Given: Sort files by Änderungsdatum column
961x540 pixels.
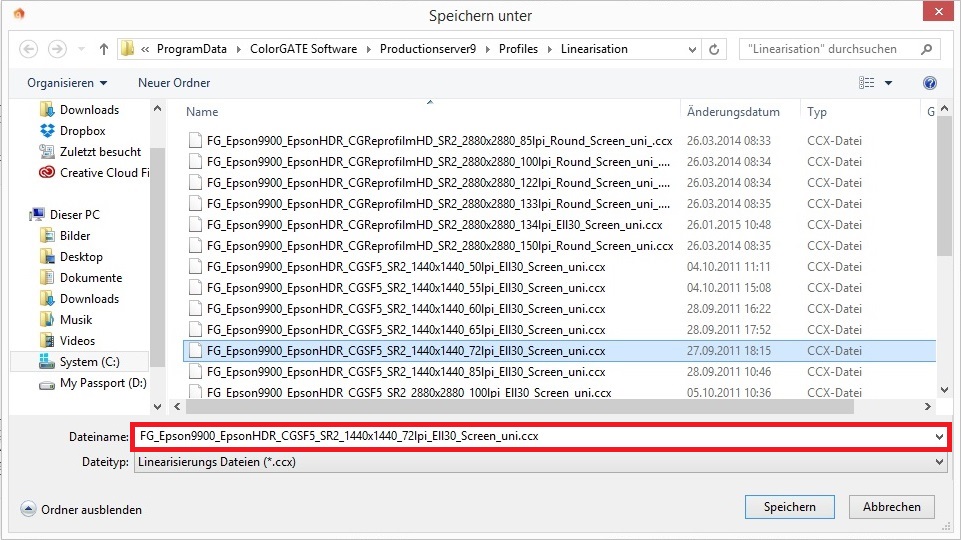Looking at the screenshot, I should coord(733,112).
